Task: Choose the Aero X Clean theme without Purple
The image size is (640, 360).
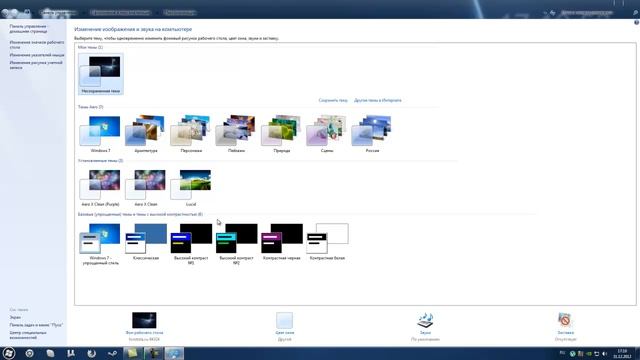Action: pyautogui.click(x=146, y=187)
